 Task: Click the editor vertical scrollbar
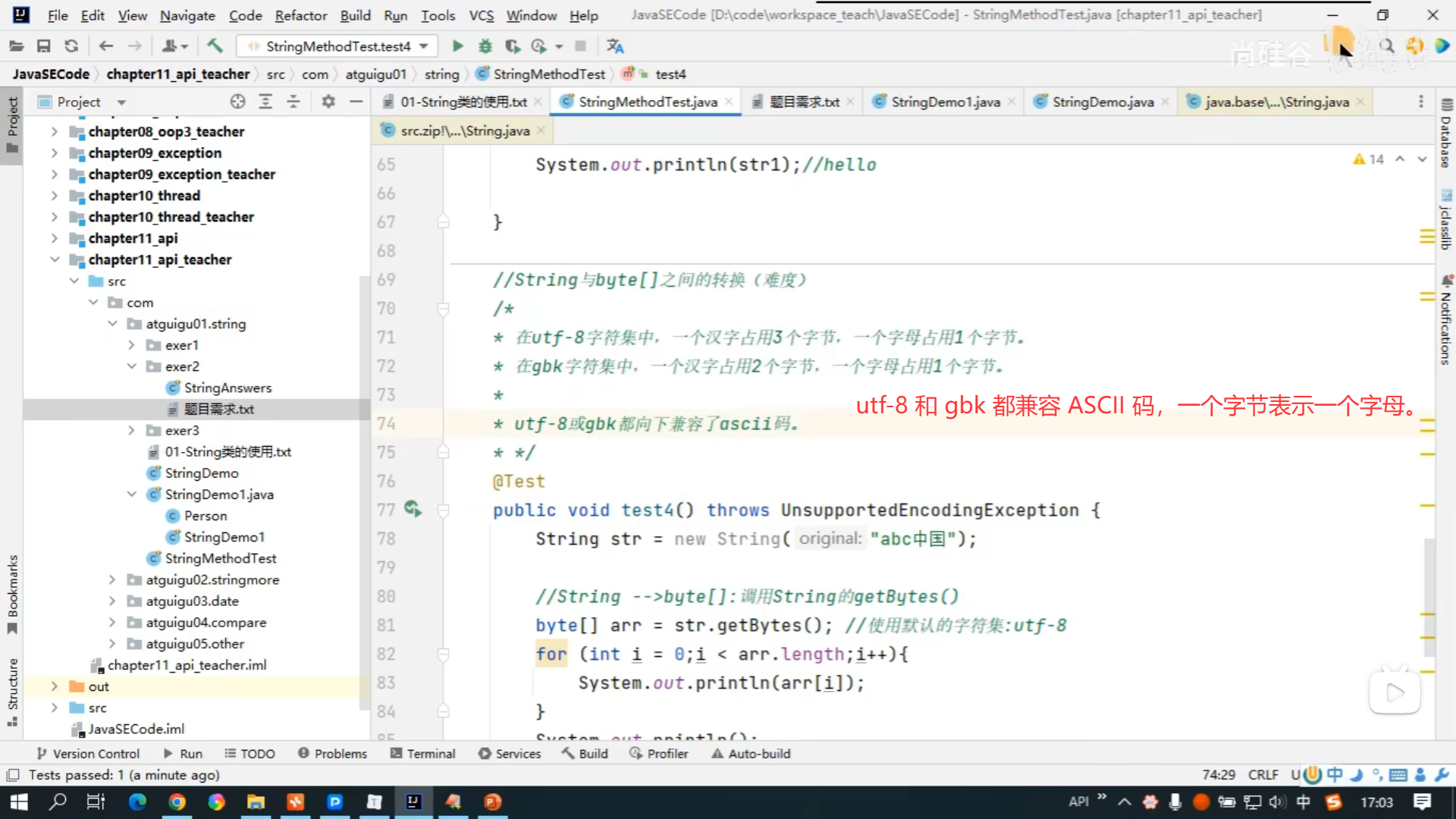click(1429, 595)
